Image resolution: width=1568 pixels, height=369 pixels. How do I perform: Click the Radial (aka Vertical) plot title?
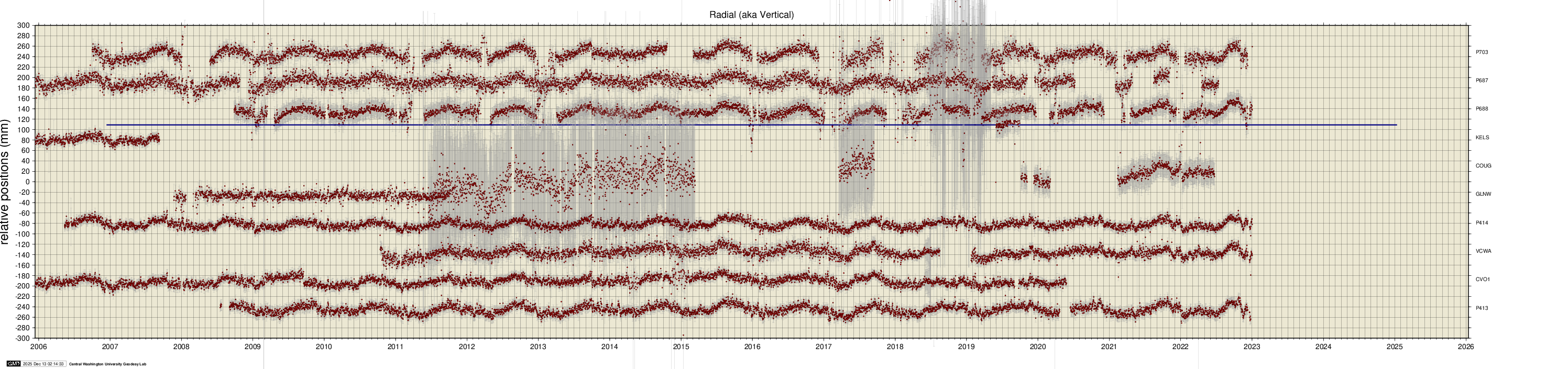[751, 15]
